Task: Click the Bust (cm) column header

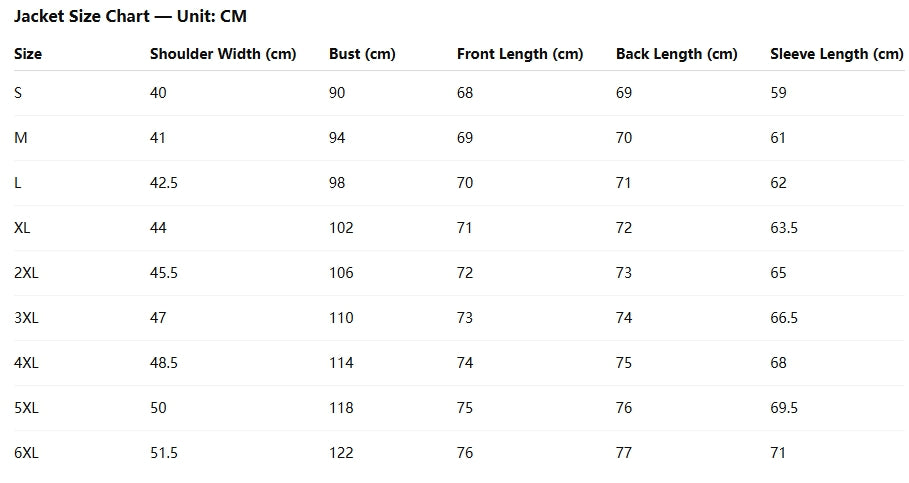Action: [362, 54]
